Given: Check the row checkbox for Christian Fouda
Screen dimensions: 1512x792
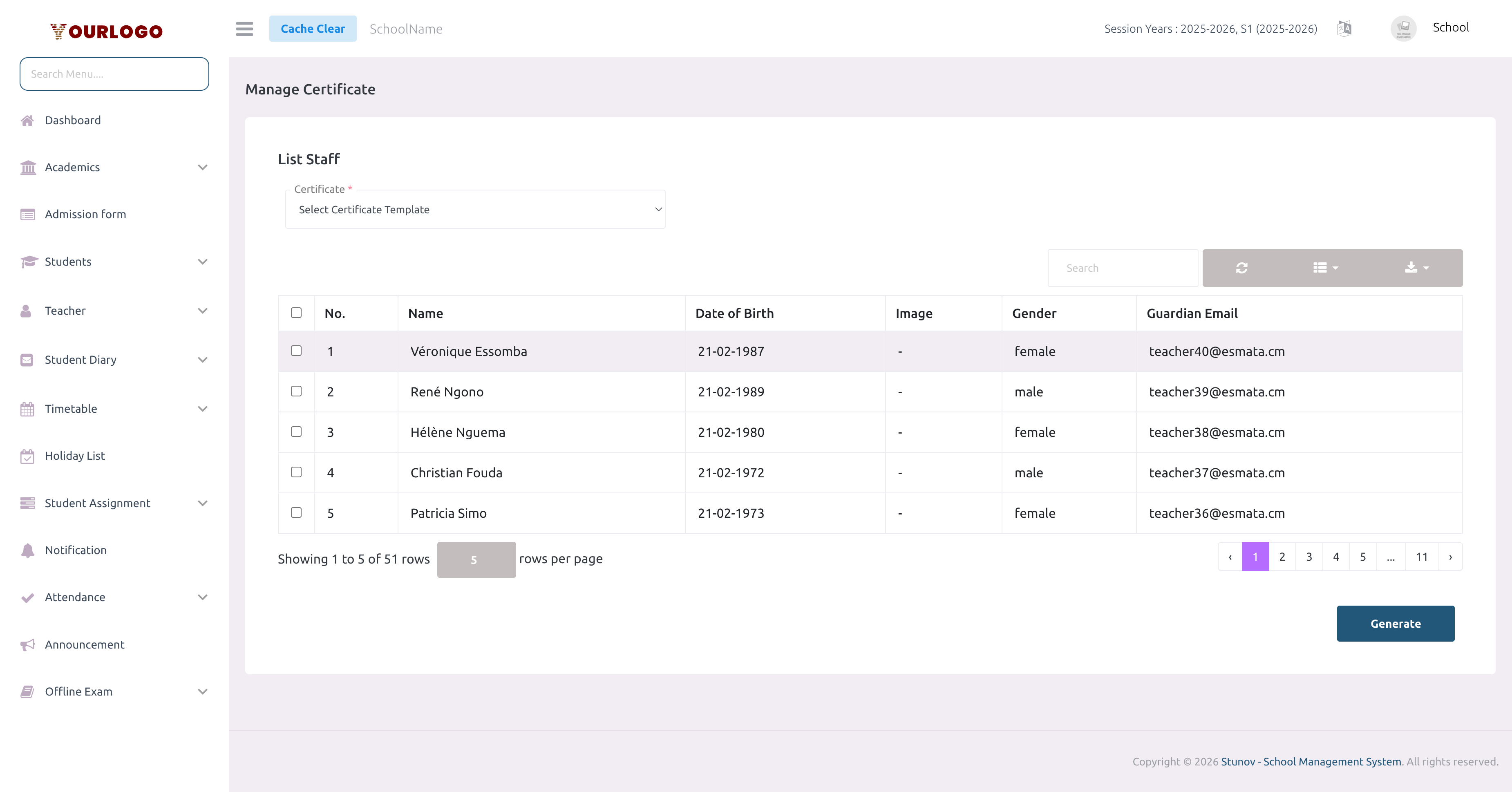Looking at the screenshot, I should point(296,472).
